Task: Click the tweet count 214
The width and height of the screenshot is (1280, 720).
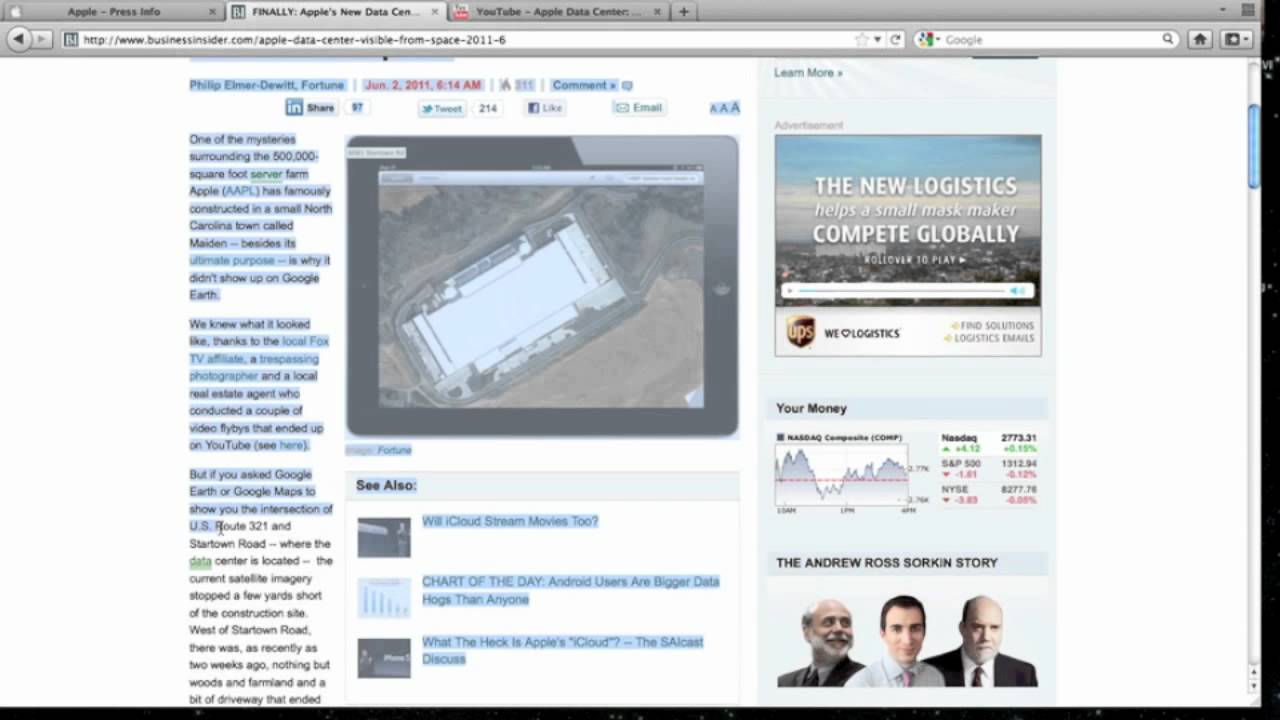Action: click(488, 109)
